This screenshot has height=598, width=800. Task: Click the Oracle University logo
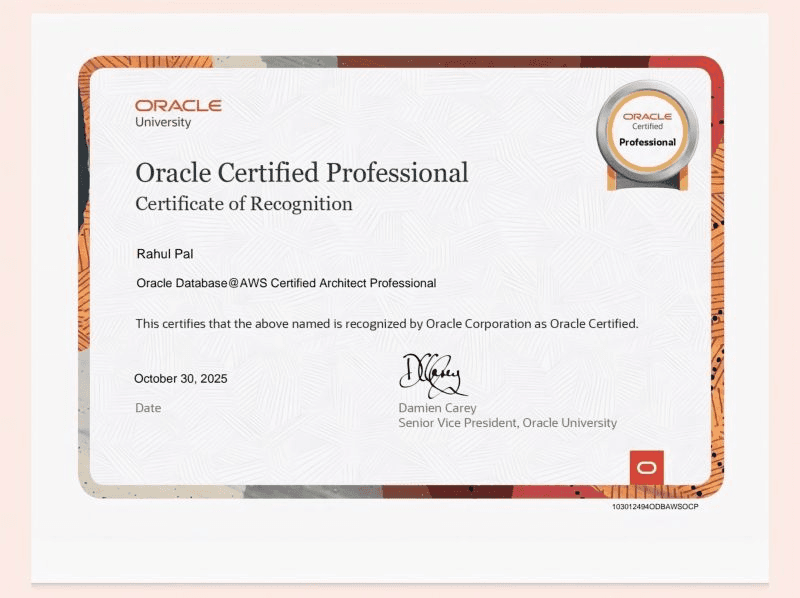[x=178, y=114]
